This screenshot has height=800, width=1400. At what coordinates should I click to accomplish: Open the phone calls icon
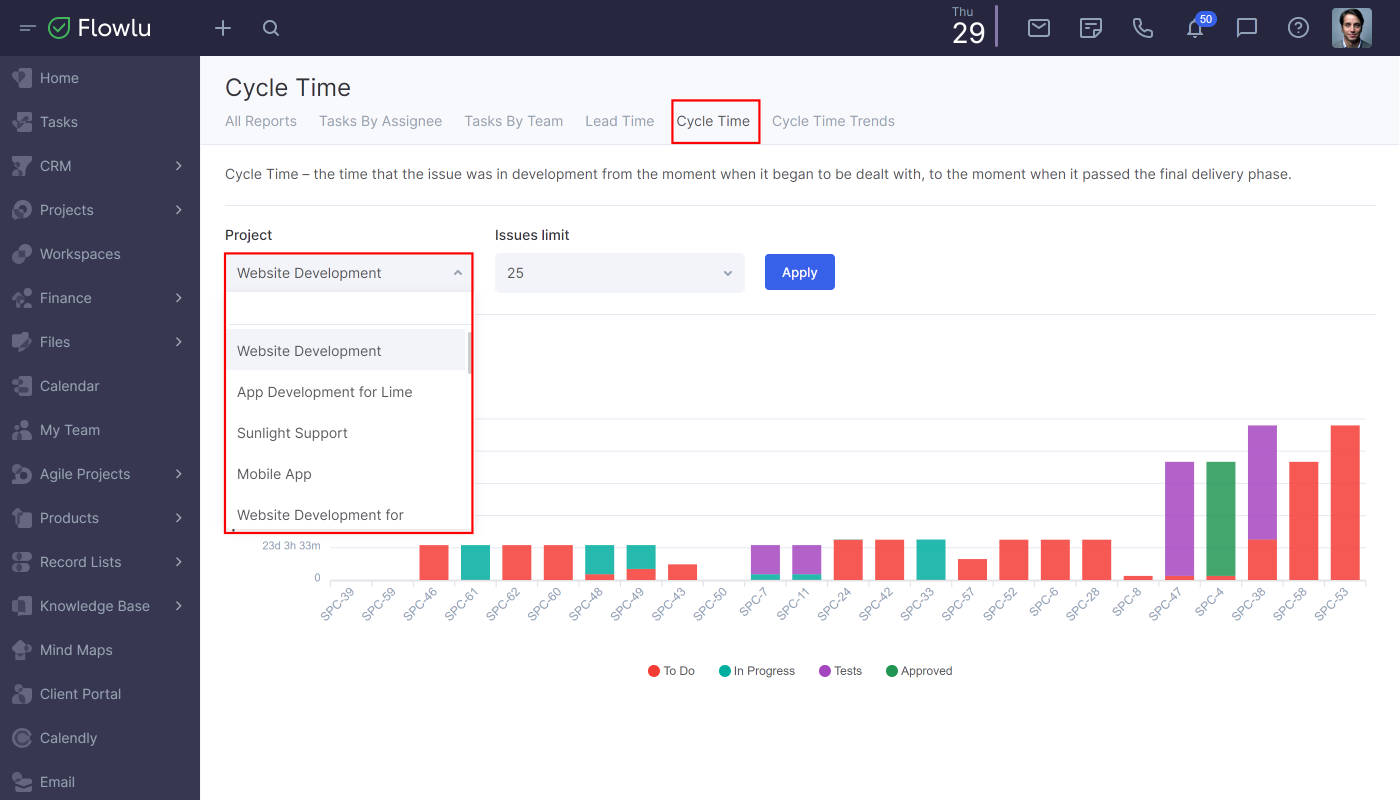(1143, 28)
